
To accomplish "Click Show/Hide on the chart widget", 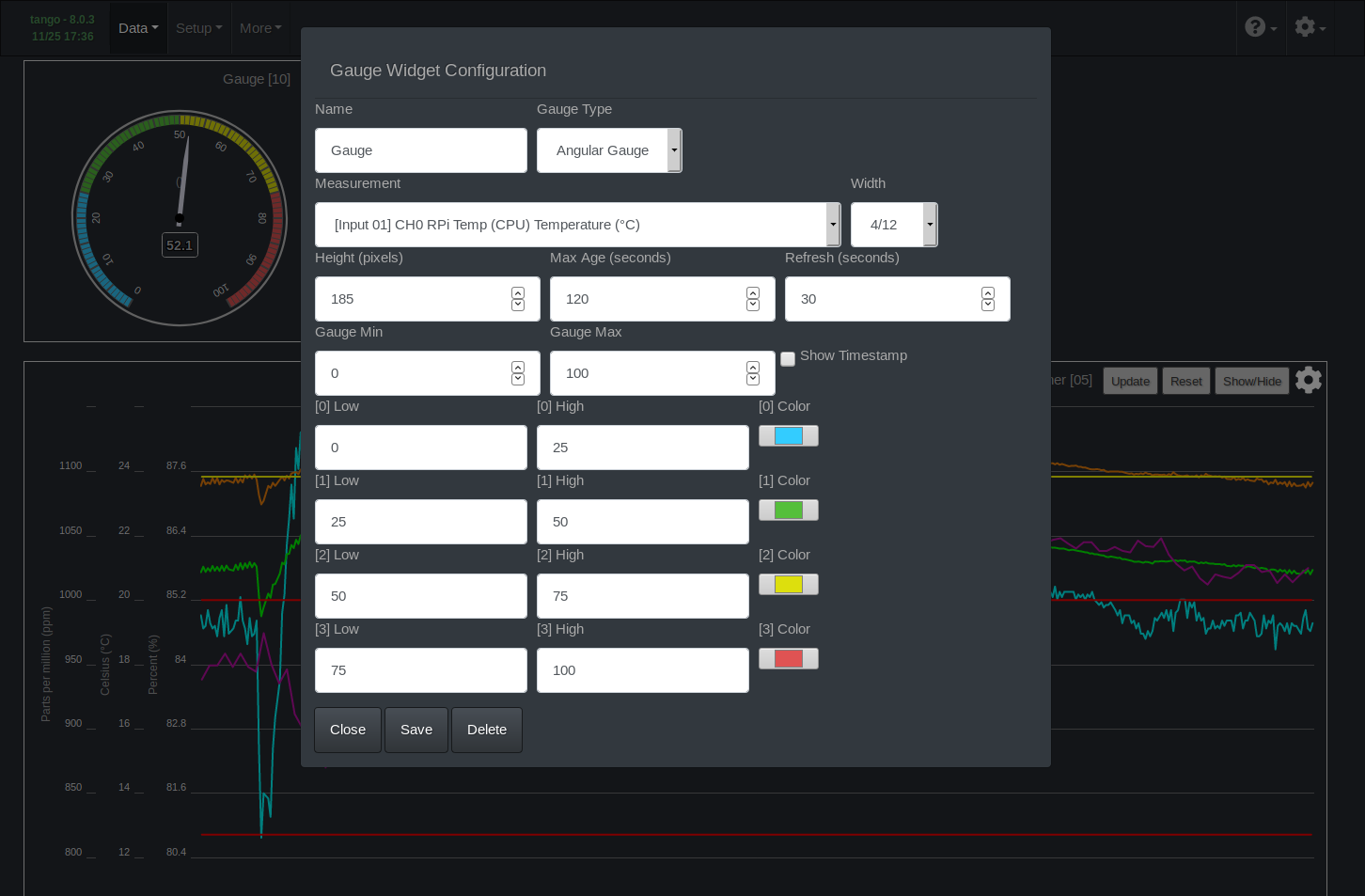I will [1251, 380].
